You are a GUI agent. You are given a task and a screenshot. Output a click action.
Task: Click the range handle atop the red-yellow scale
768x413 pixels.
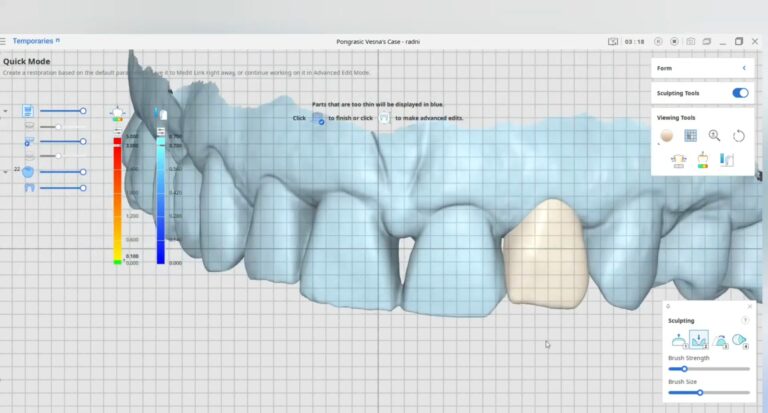tap(117, 131)
